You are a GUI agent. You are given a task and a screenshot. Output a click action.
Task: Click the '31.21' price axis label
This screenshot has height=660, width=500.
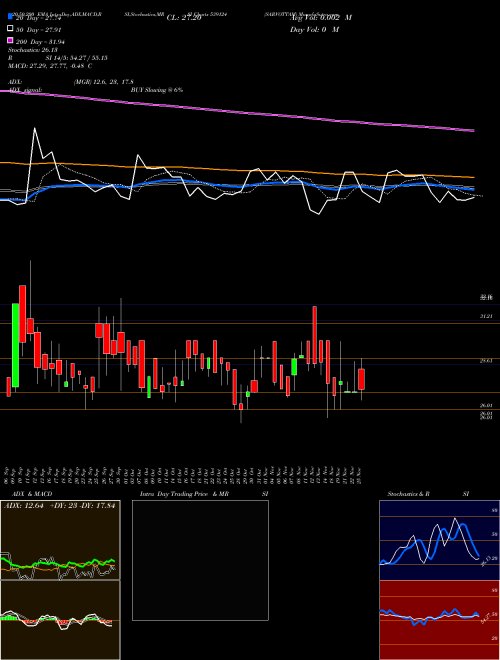pos(486,316)
